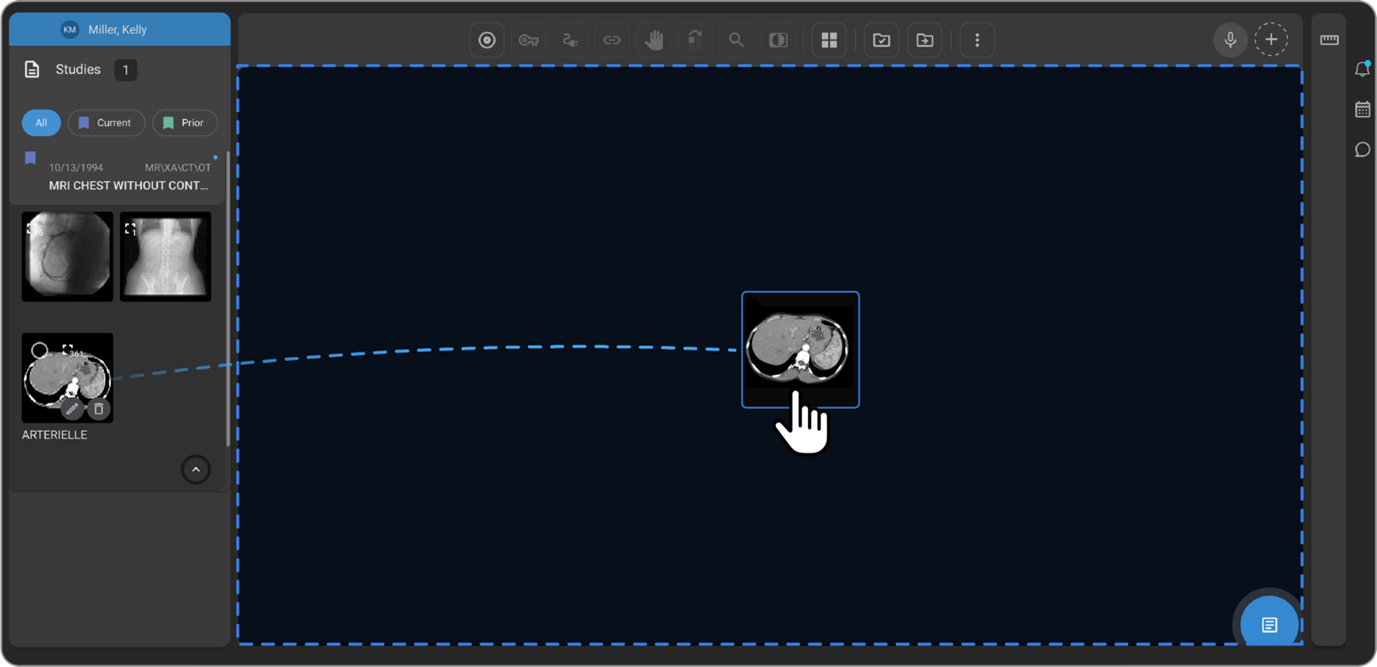This screenshot has width=1377, height=667.
Task: Open the grid layout selector
Action: click(829, 40)
